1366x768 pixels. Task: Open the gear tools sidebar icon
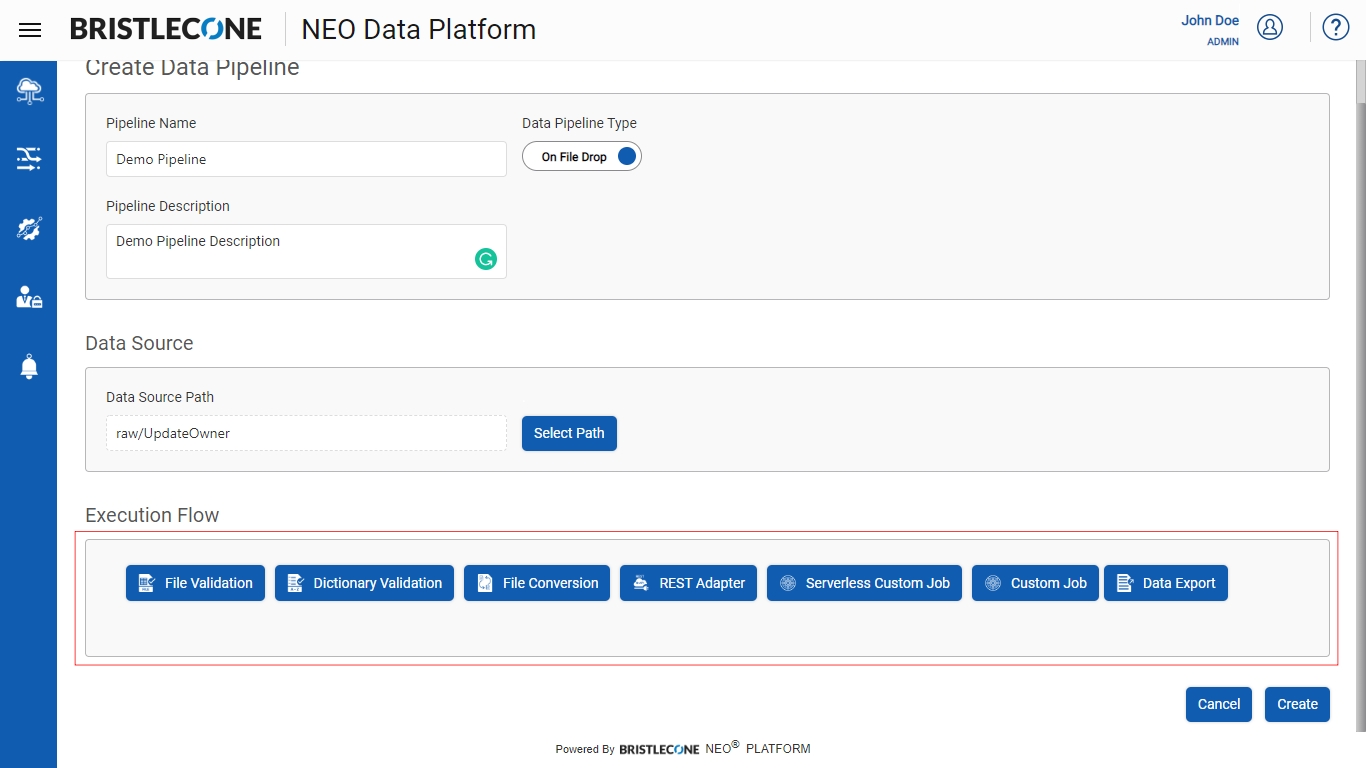pyautogui.click(x=29, y=229)
